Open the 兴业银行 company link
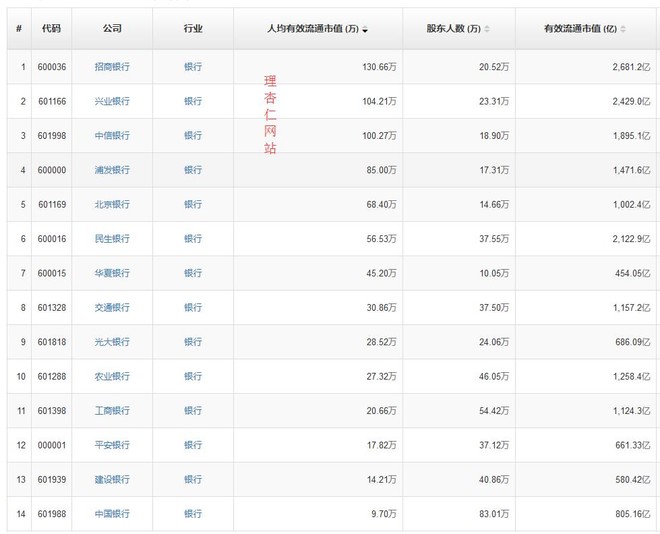Screen dimensions: 660x534 click(112, 101)
